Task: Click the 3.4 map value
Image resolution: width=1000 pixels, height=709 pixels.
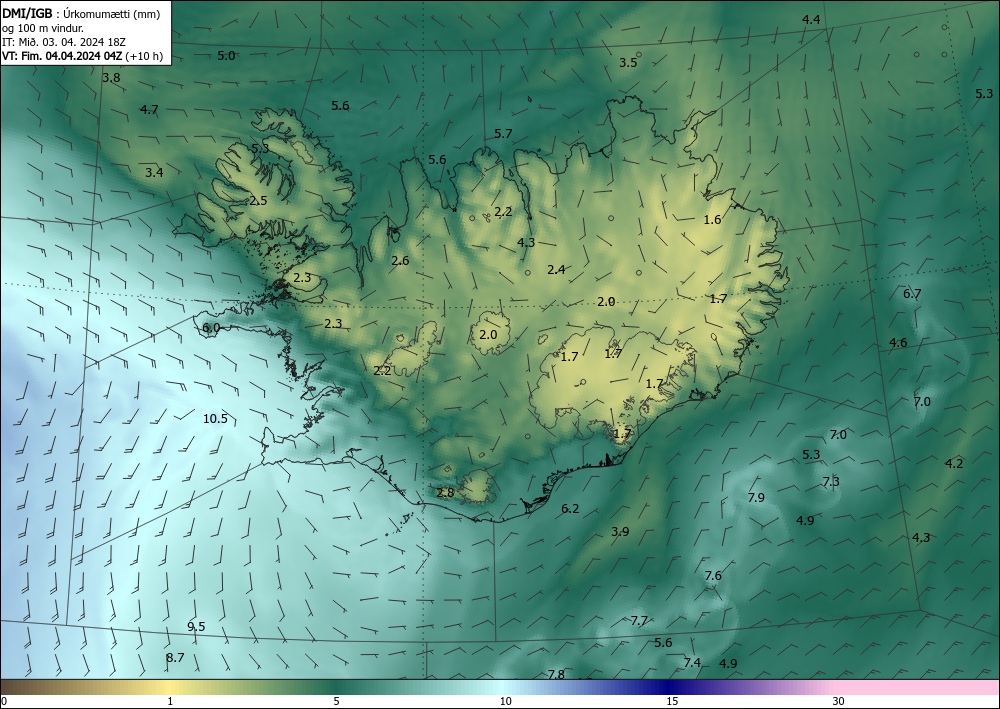Action: click(154, 172)
